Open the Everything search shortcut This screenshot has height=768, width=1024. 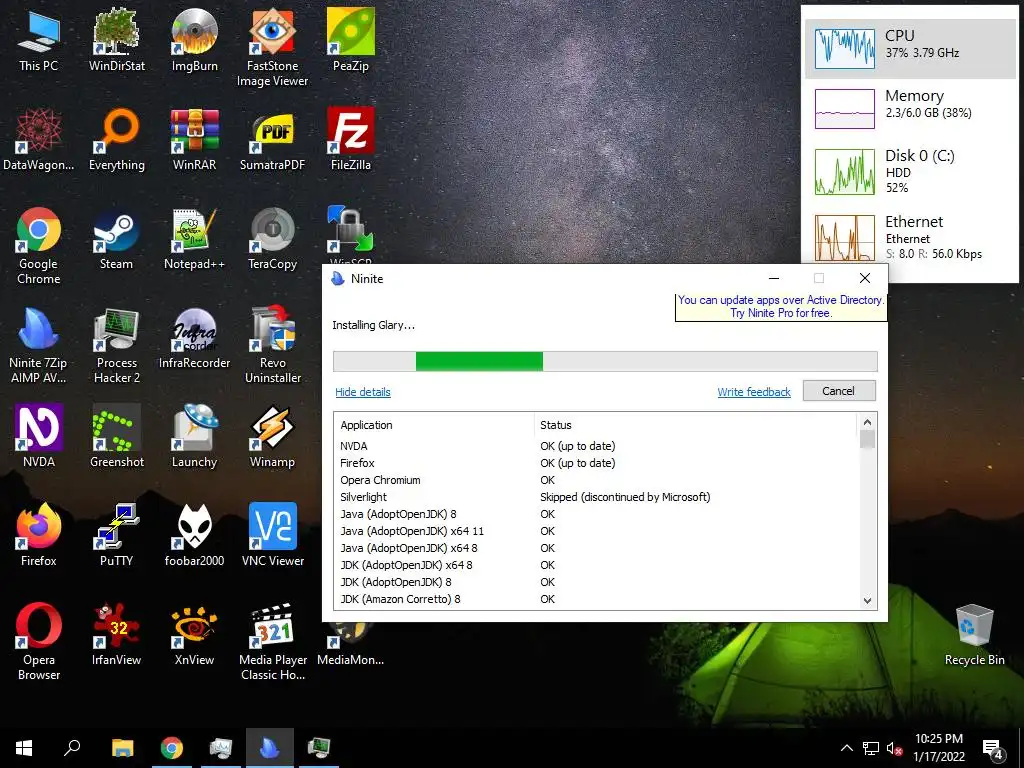pos(116,140)
